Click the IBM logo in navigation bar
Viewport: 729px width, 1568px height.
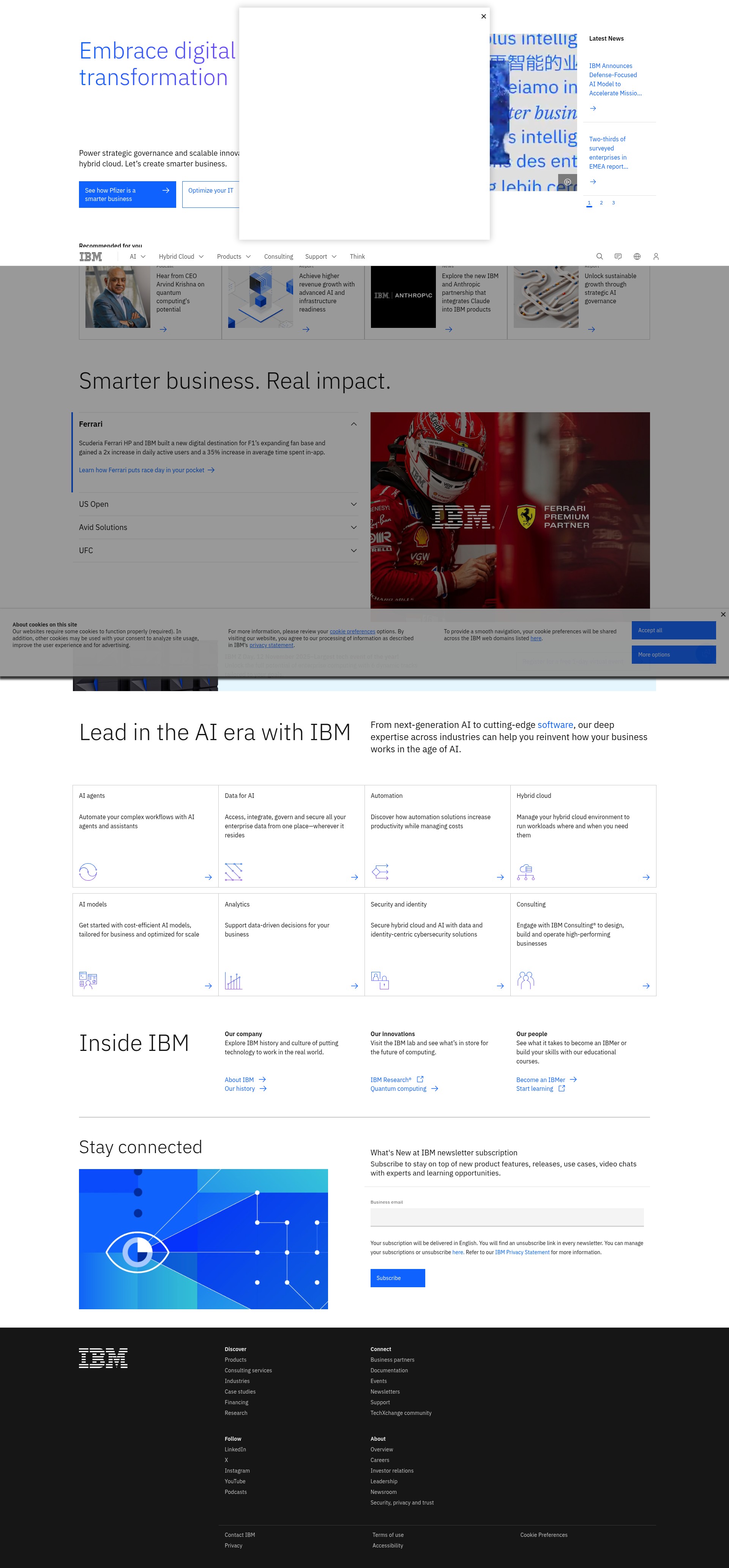click(x=91, y=256)
